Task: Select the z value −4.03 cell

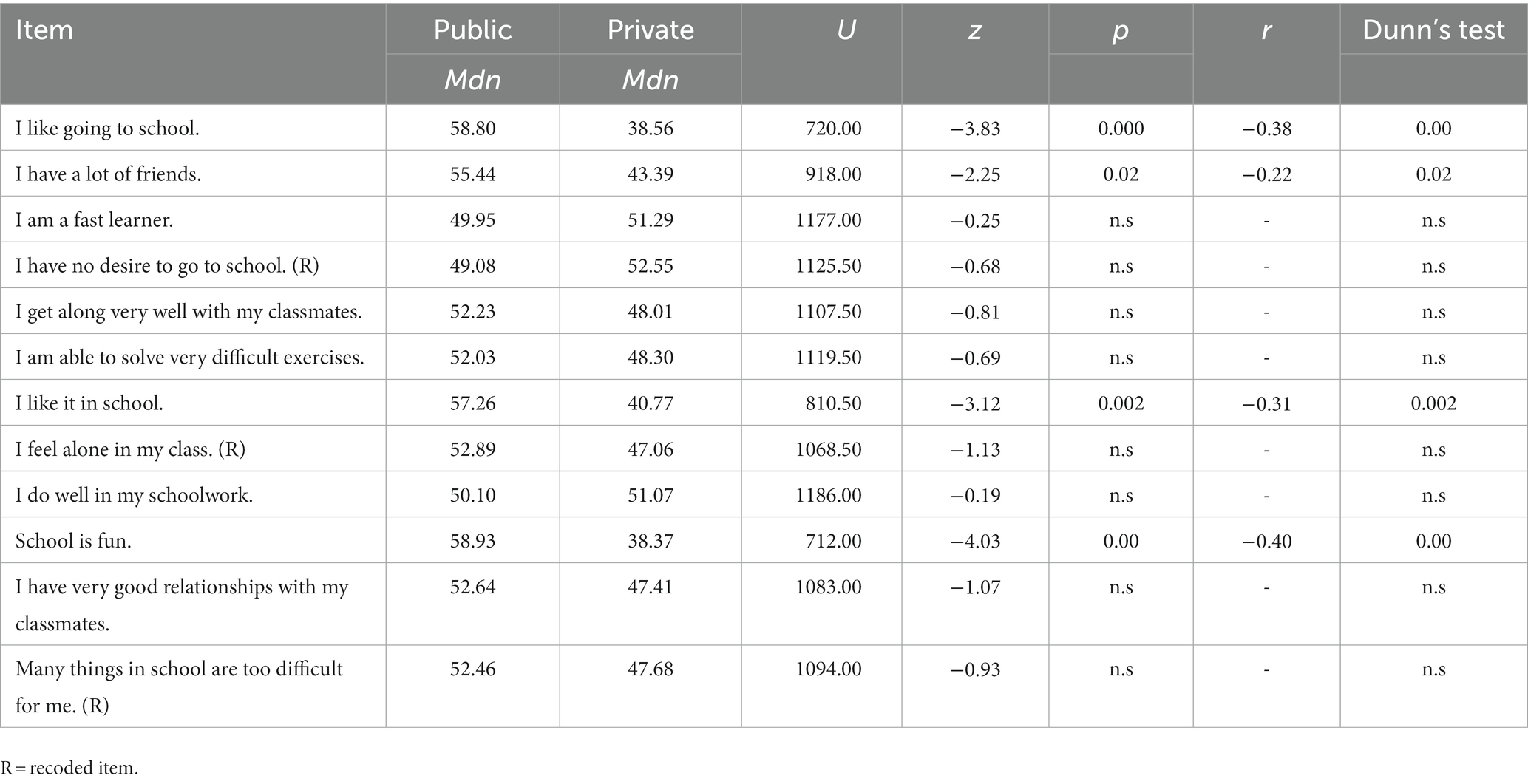Action: pyautogui.click(x=975, y=541)
